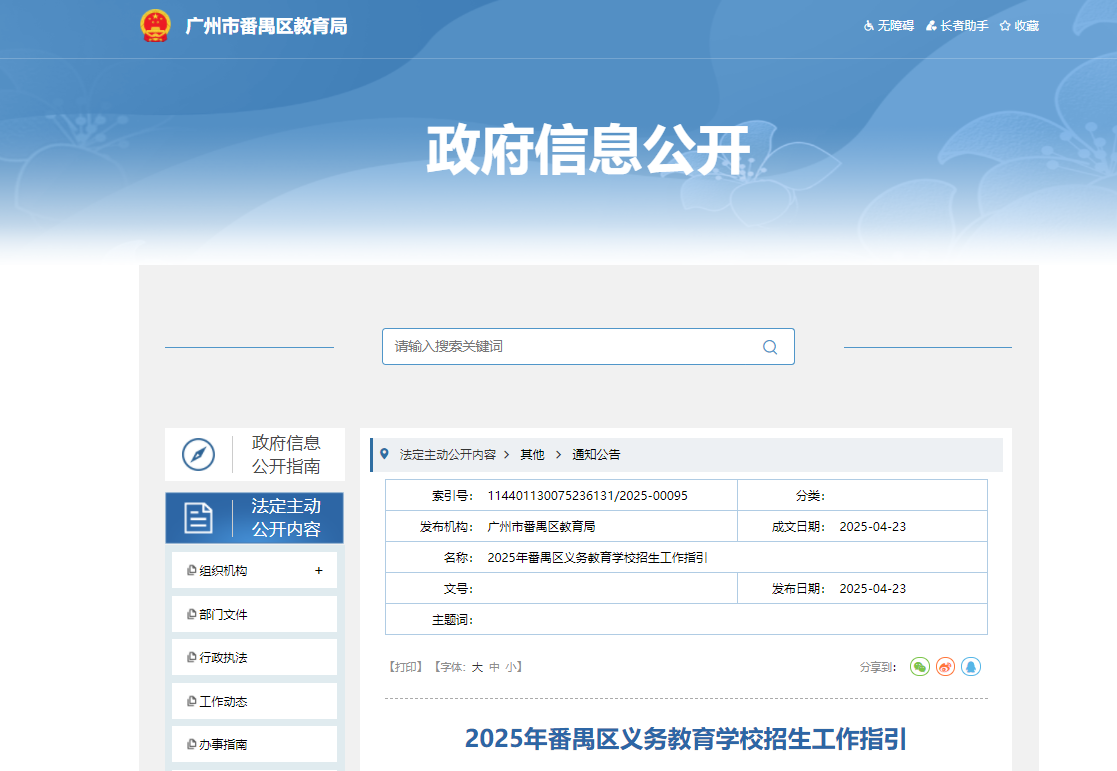Select 工作动态 sidebar item
This screenshot has height=771, width=1117.
pos(223,702)
